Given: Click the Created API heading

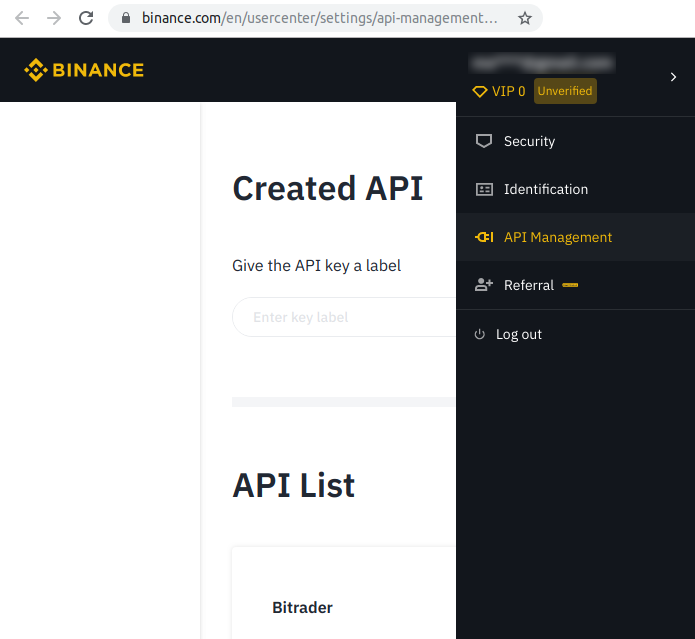Looking at the screenshot, I should click(328, 189).
